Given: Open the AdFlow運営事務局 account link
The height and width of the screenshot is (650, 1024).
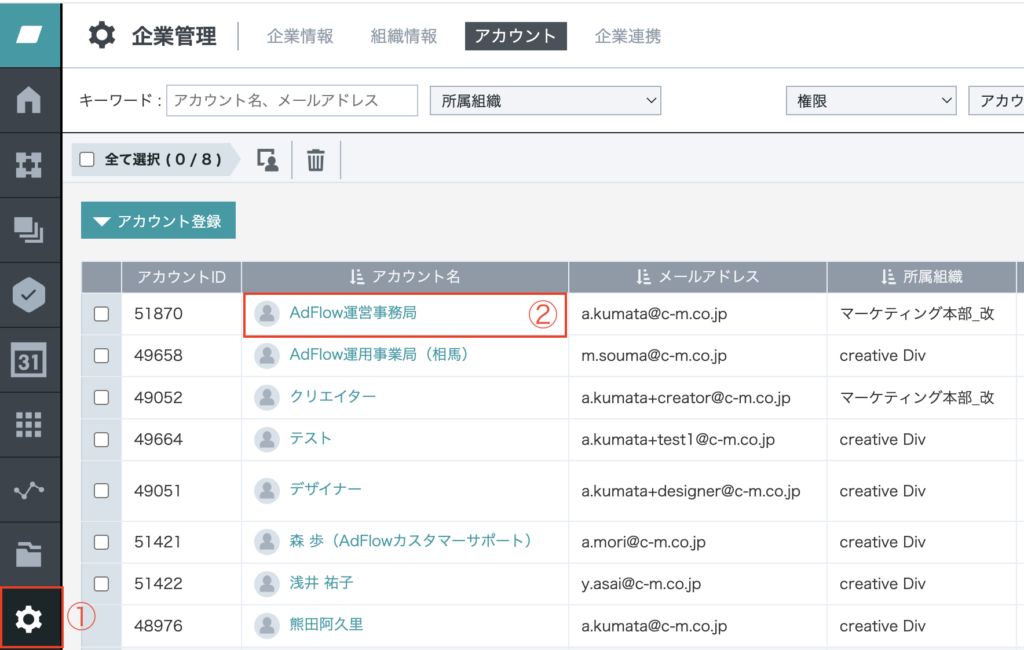Looking at the screenshot, I should click(x=352, y=313).
